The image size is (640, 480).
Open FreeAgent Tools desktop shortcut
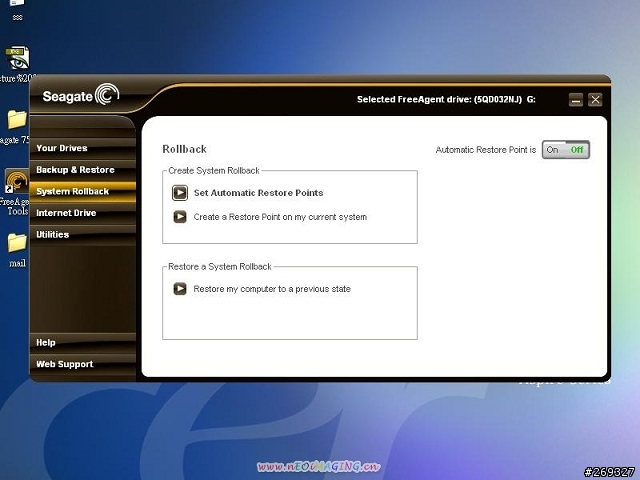coord(16,192)
